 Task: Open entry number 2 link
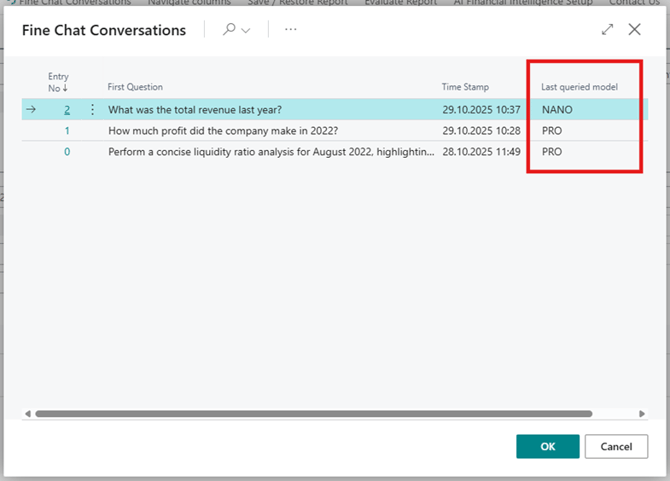pos(67,110)
